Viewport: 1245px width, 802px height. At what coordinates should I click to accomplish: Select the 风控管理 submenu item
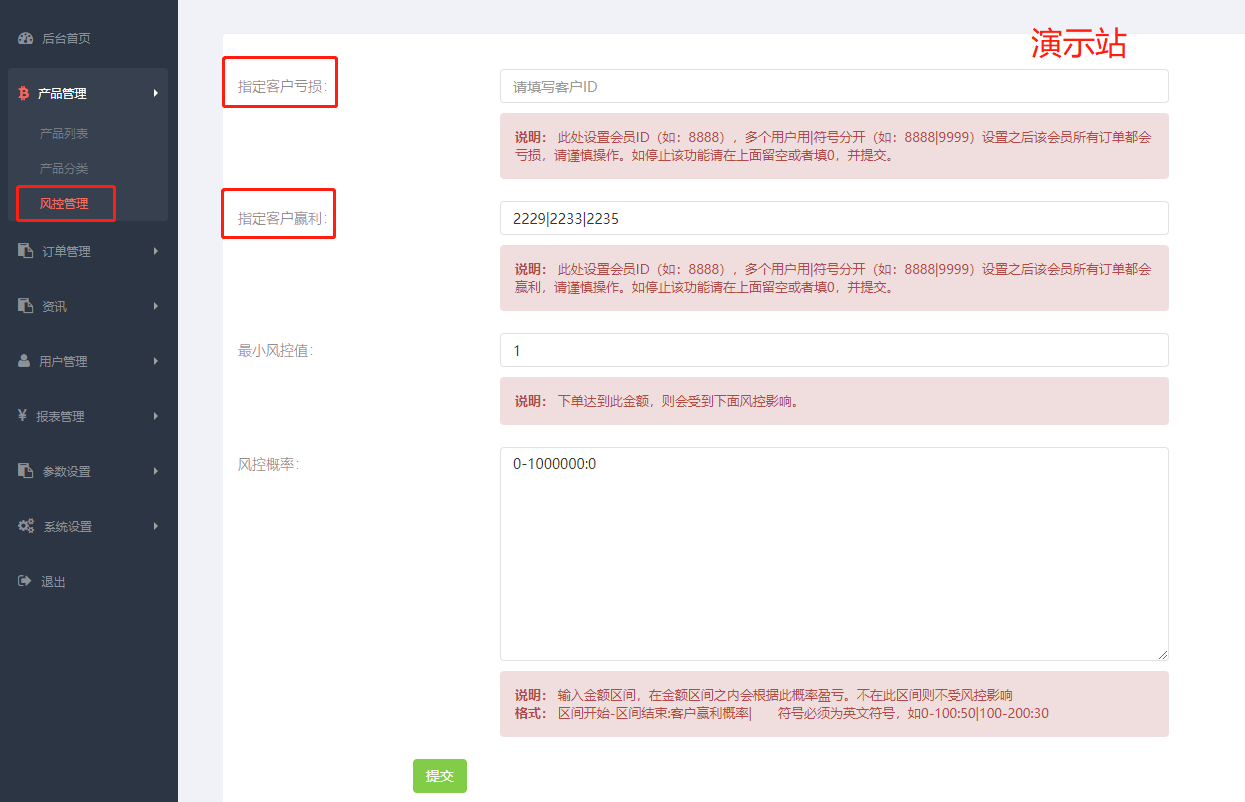(x=64, y=203)
